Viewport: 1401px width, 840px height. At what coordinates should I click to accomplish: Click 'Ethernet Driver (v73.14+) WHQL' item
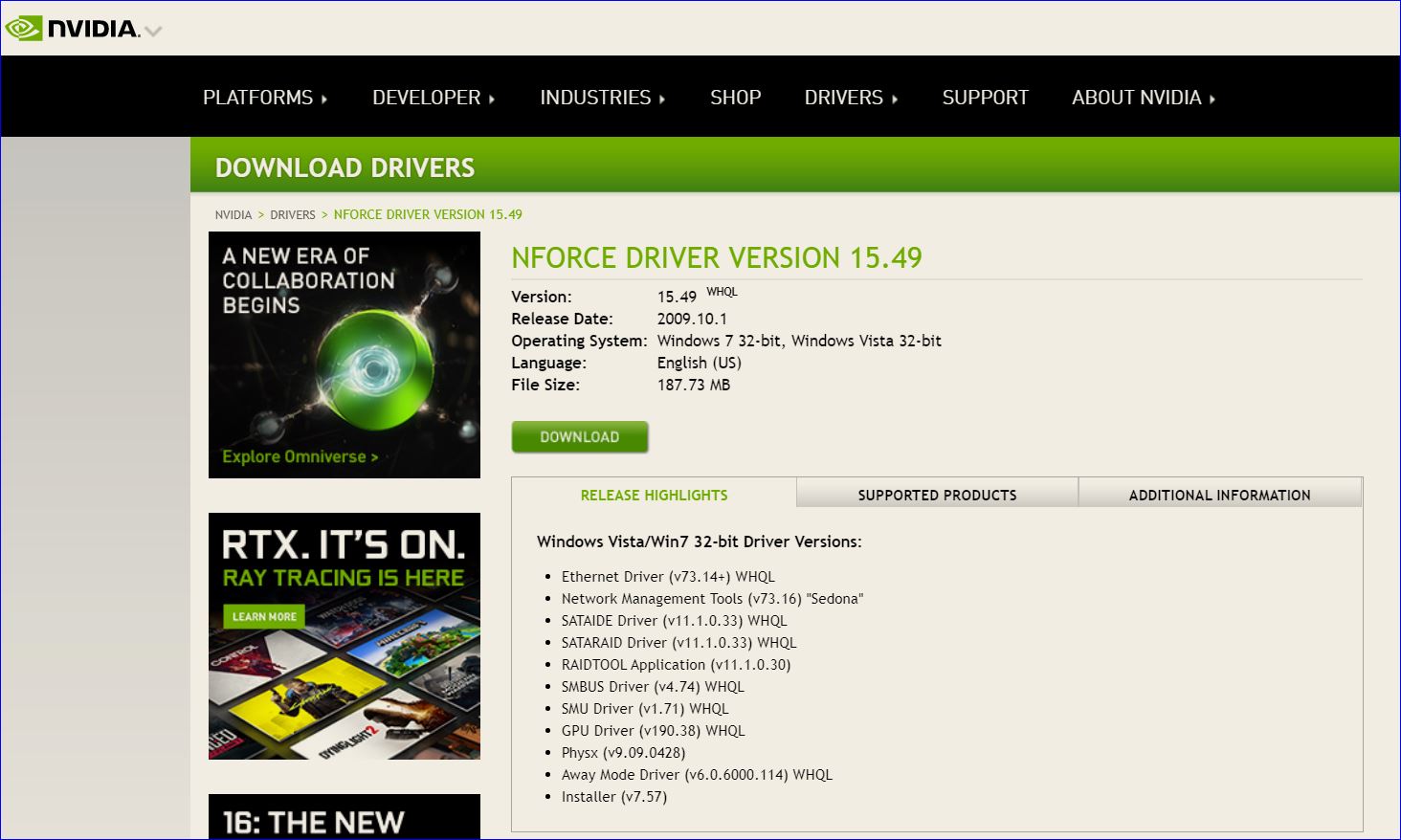668,577
